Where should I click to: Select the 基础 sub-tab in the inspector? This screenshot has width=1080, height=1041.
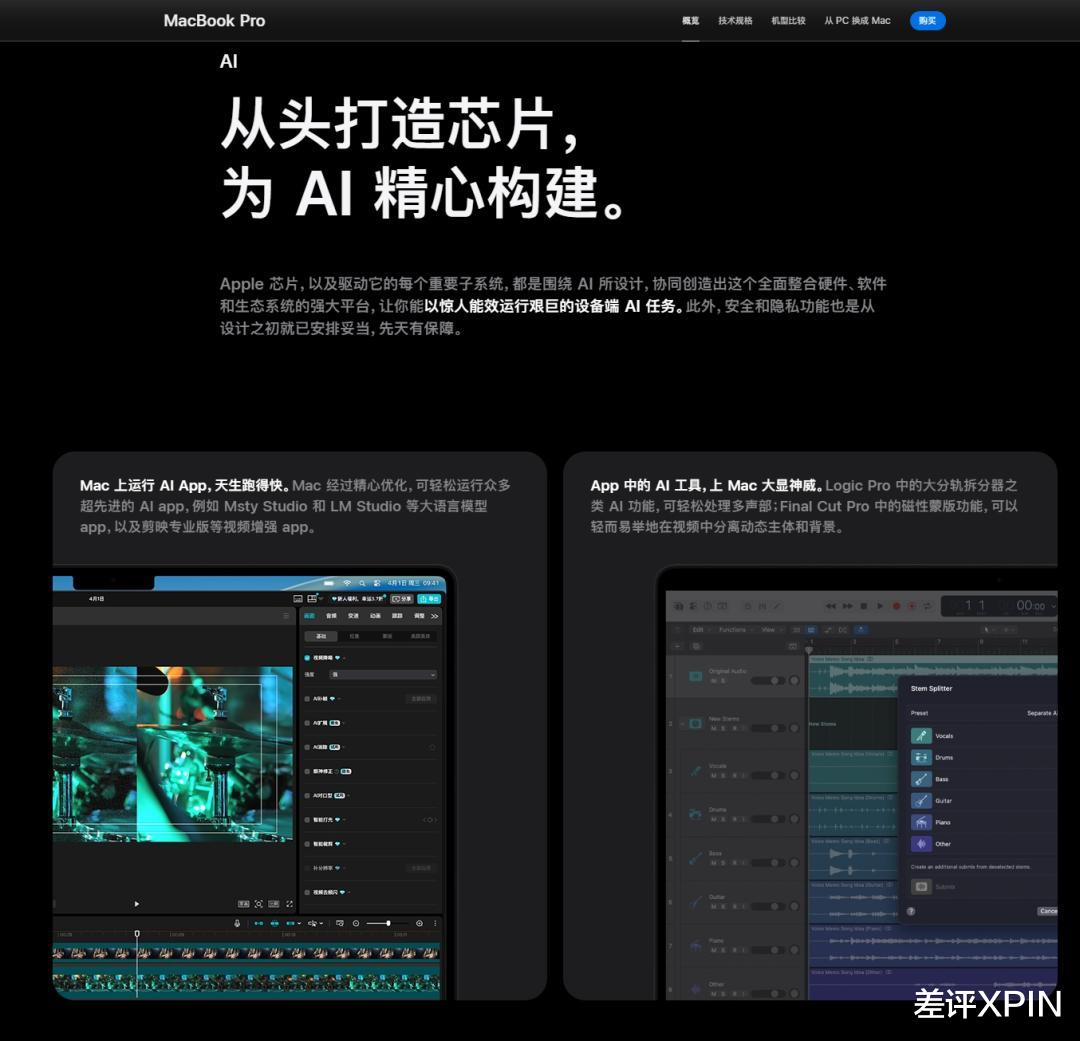point(321,636)
